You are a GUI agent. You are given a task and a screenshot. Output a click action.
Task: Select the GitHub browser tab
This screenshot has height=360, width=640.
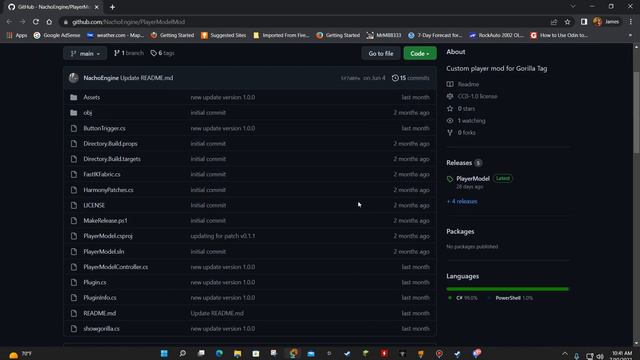tap(54, 7)
